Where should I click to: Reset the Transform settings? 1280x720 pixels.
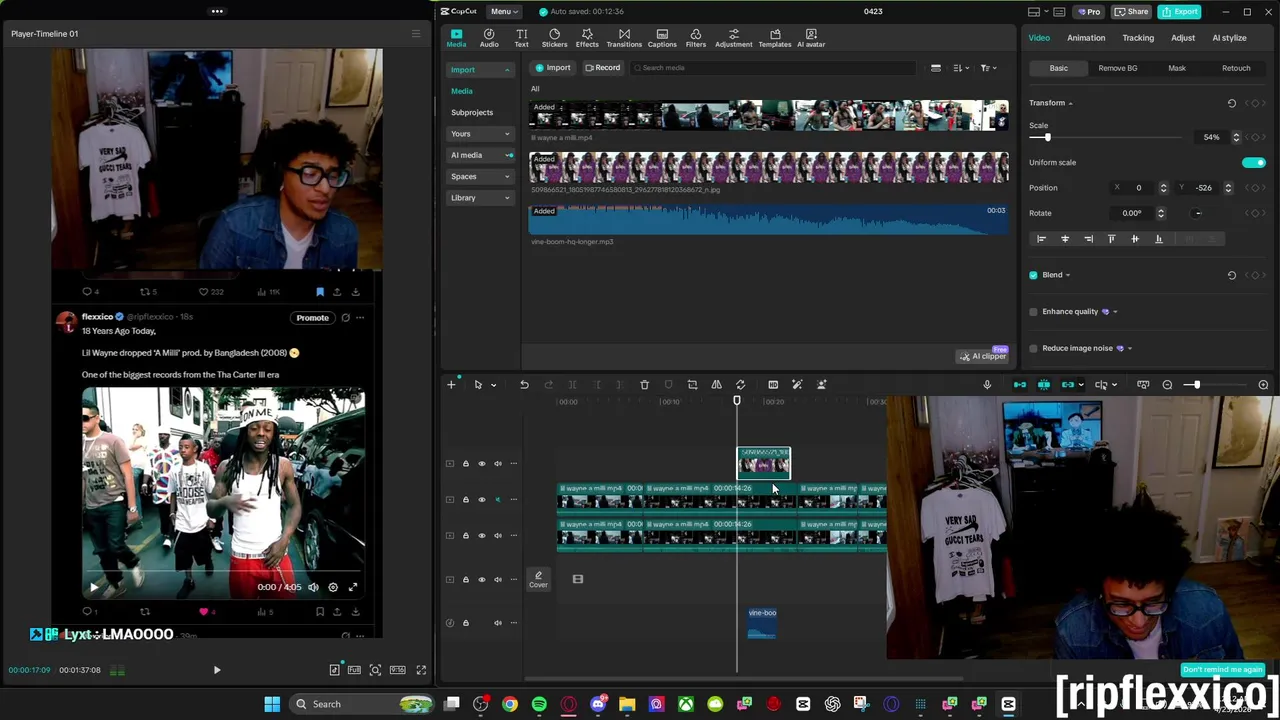click(x=1232, y=103)
